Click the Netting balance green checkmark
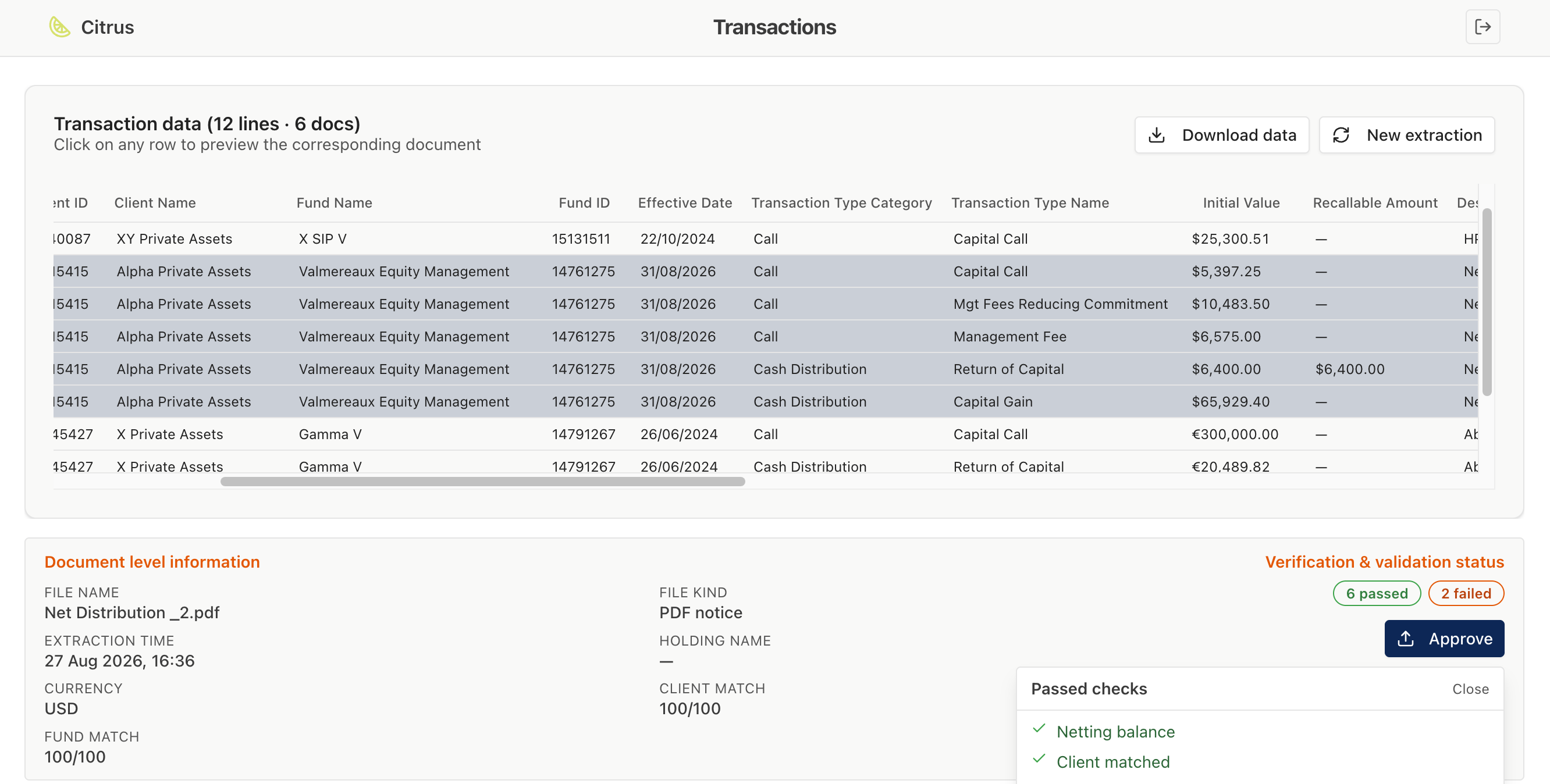This screenshot has width=1550, height=784. tap(1039, 729)
